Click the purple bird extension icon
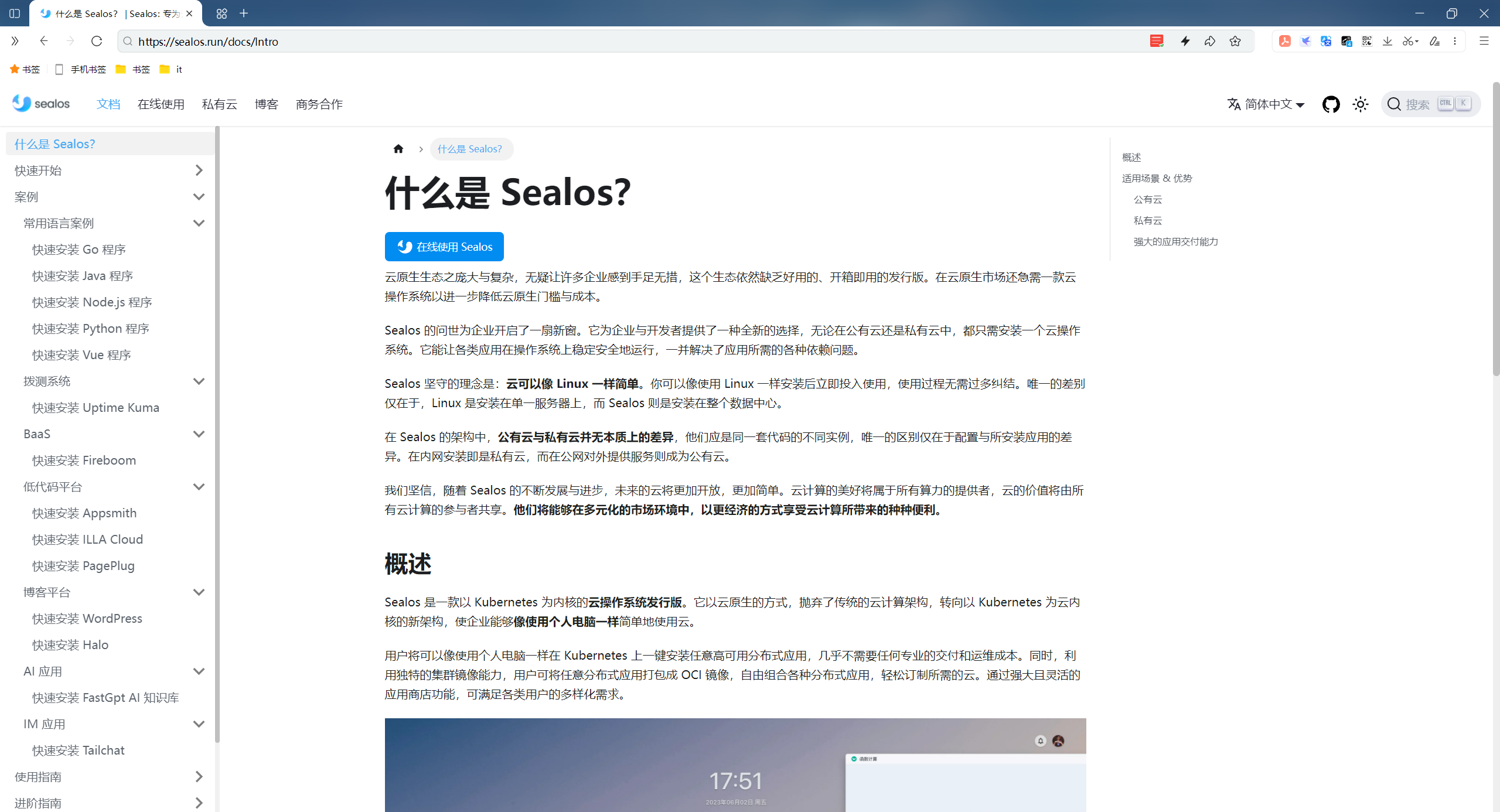1500x812 pixels. tap(1305, 41)
